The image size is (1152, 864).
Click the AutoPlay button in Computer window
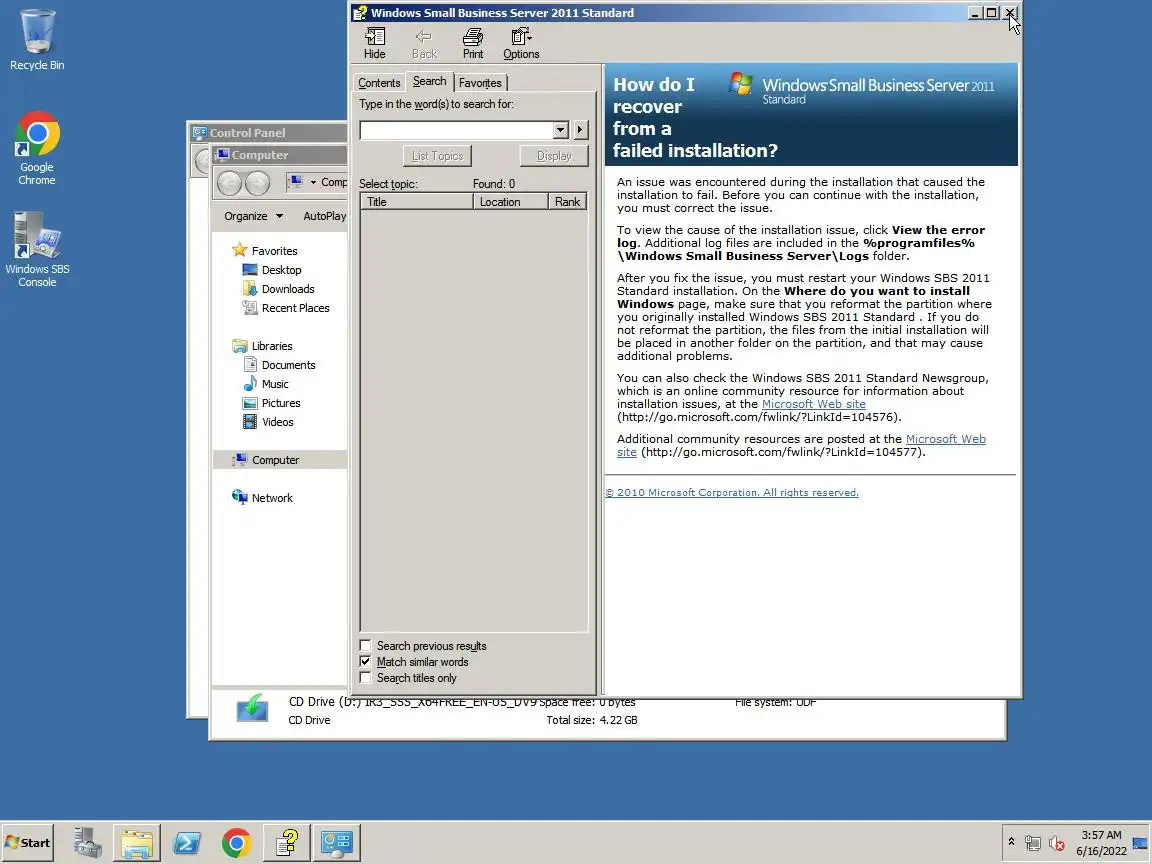(x=325, y=216)
